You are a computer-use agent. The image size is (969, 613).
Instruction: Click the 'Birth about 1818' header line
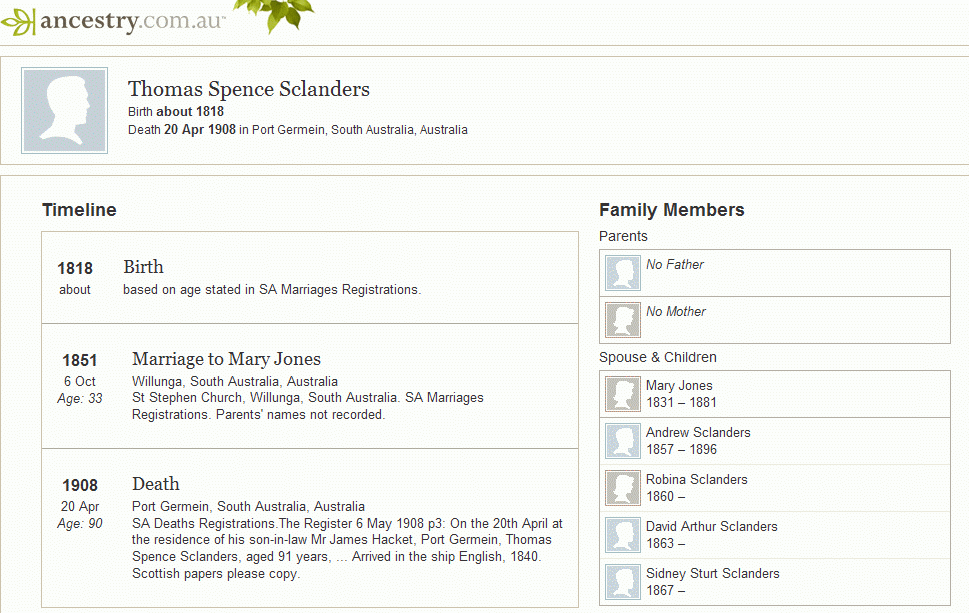point(176,112)
